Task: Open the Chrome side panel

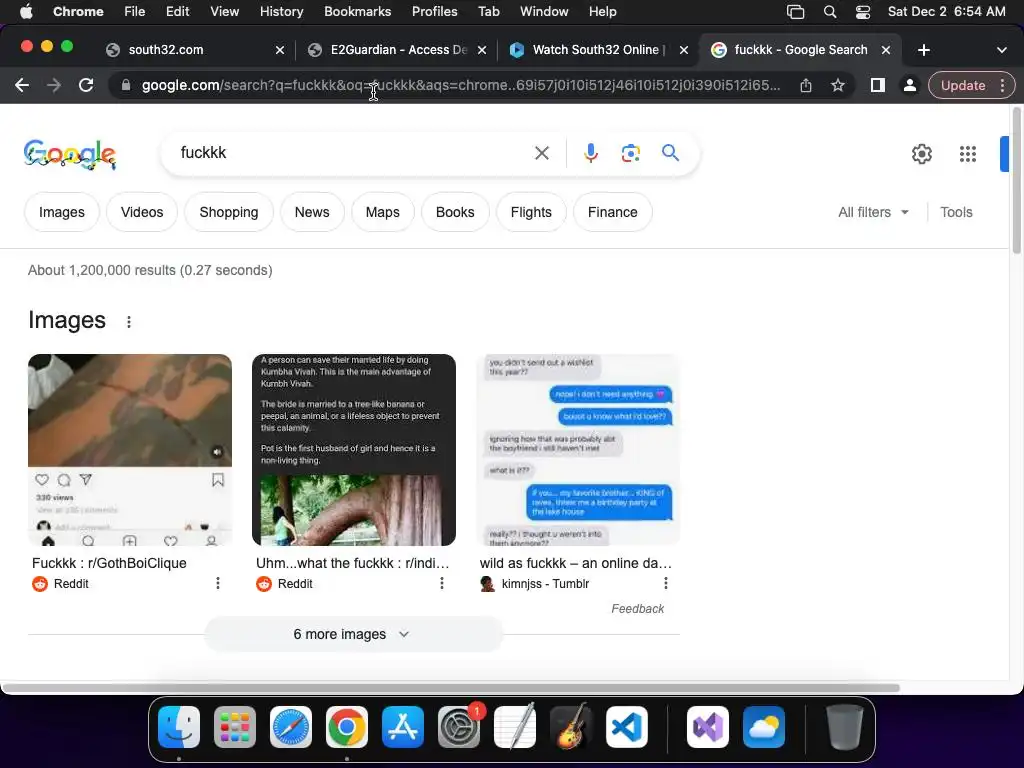Action: point(878,85)
